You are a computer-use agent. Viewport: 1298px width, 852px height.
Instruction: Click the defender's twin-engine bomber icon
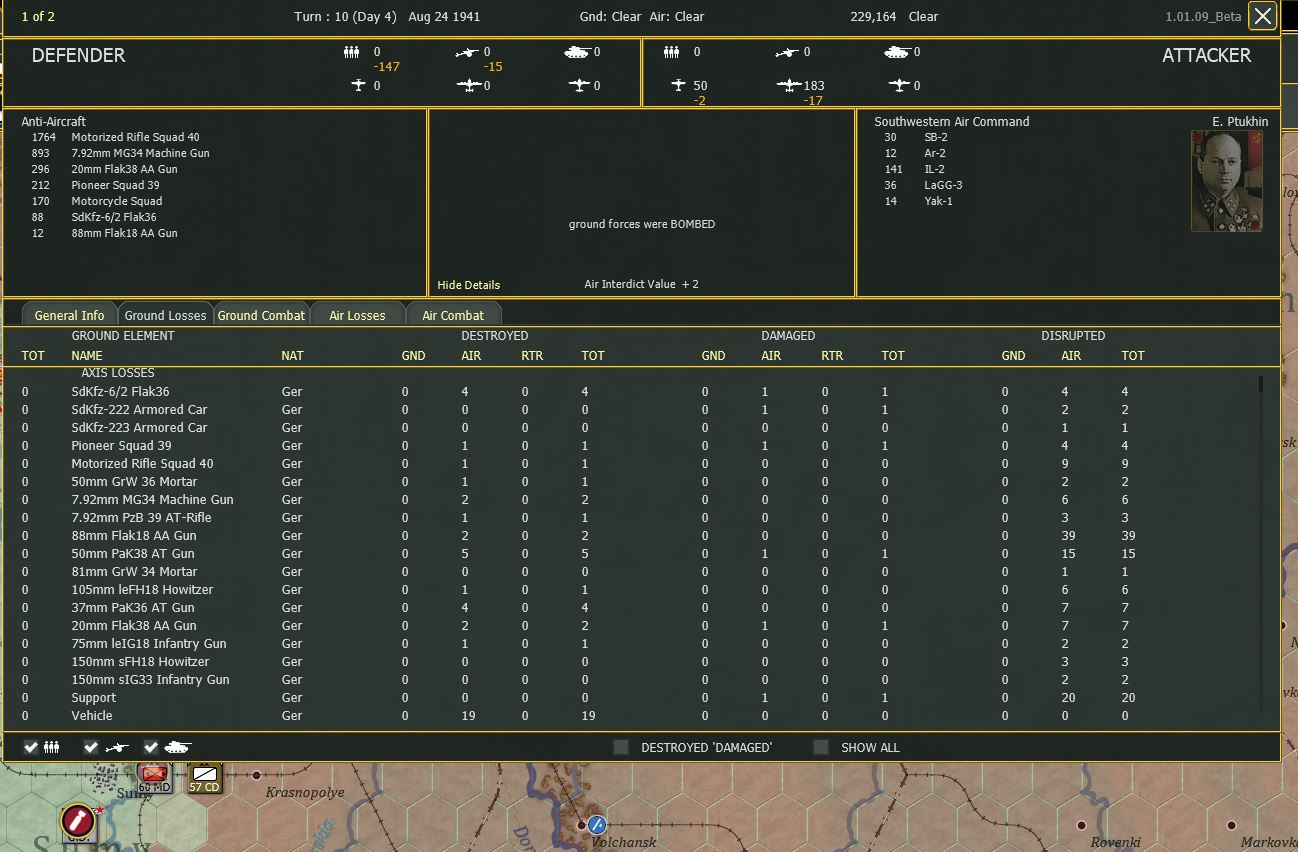tap(469, 86)
